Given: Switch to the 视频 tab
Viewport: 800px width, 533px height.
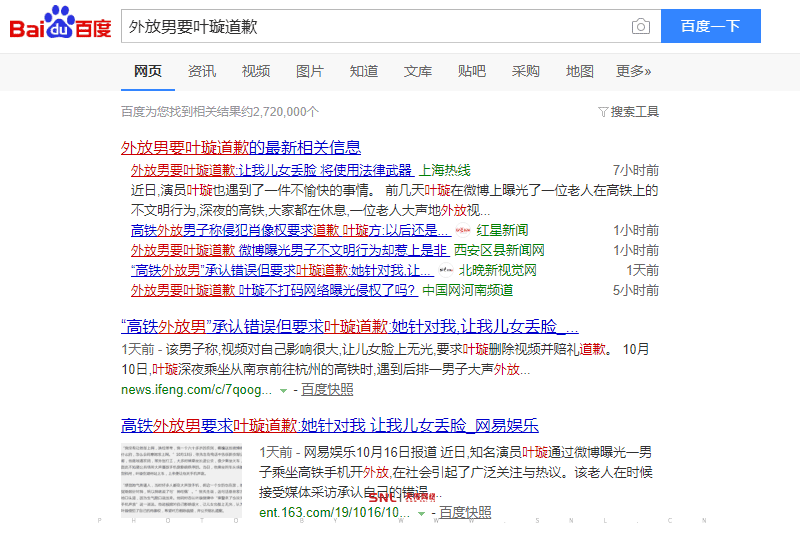Looking at the screenshot, I should point(256,71).
